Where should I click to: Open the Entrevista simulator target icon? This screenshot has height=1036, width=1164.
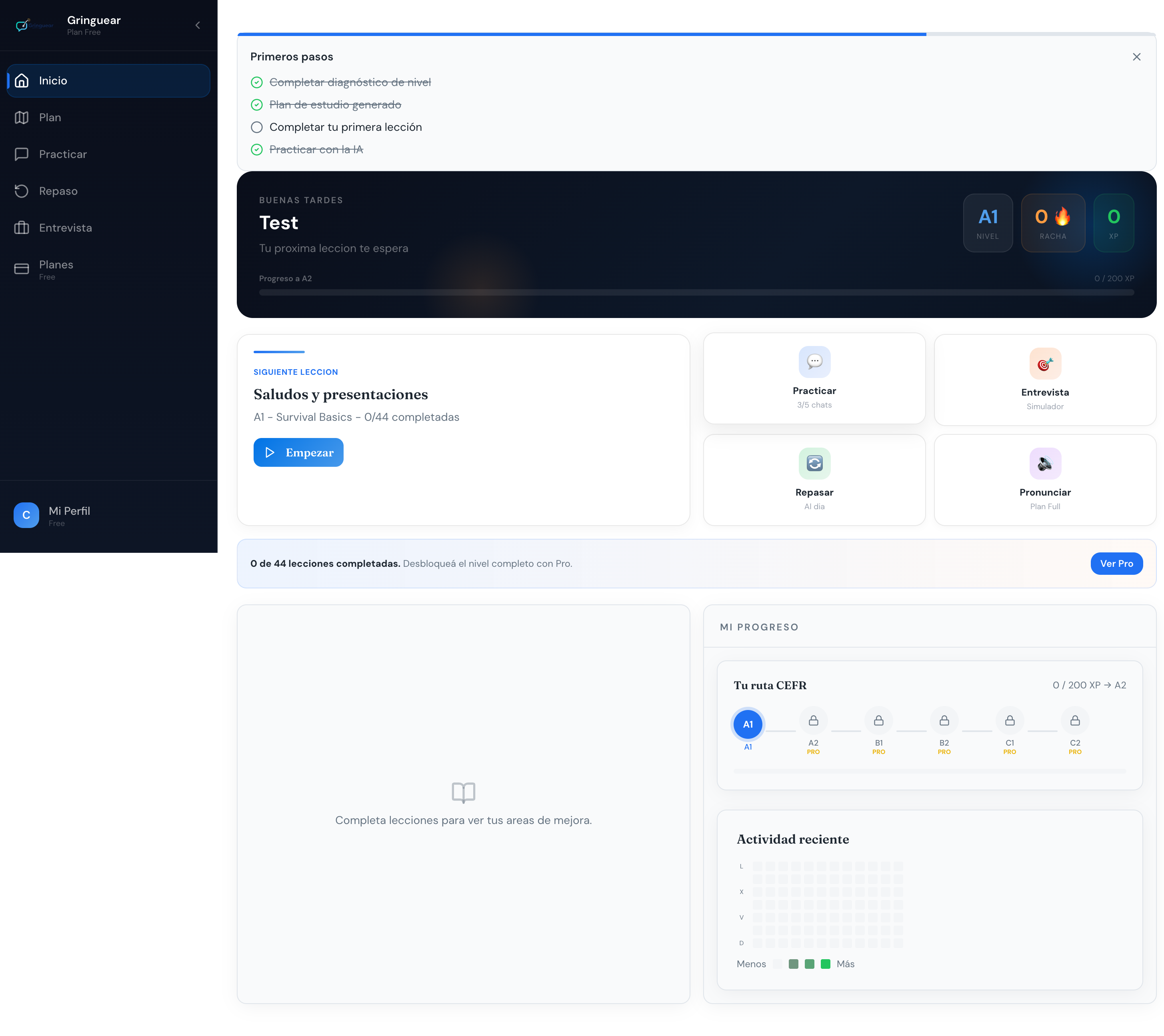[x=1044, y=364]
